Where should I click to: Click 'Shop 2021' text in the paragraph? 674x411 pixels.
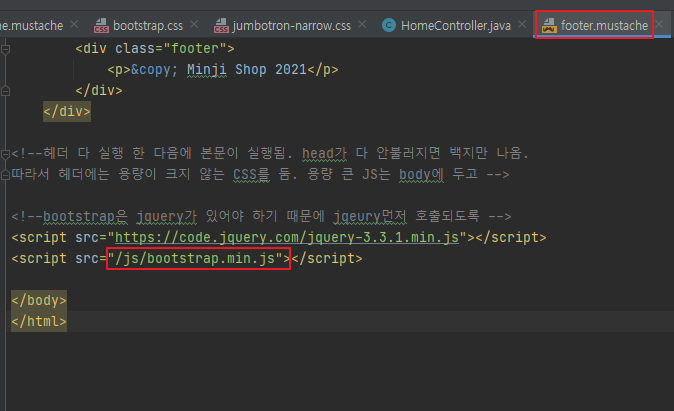click(271, 70)
